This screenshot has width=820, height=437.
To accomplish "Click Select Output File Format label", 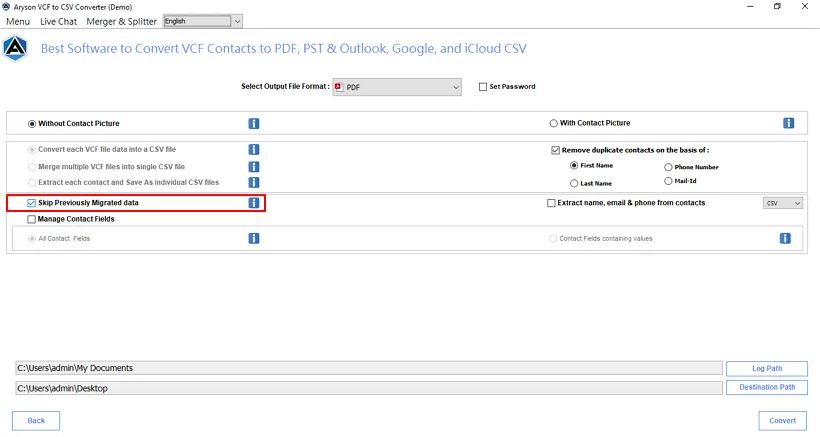I will pyautogui.click(x=285, y=86).
